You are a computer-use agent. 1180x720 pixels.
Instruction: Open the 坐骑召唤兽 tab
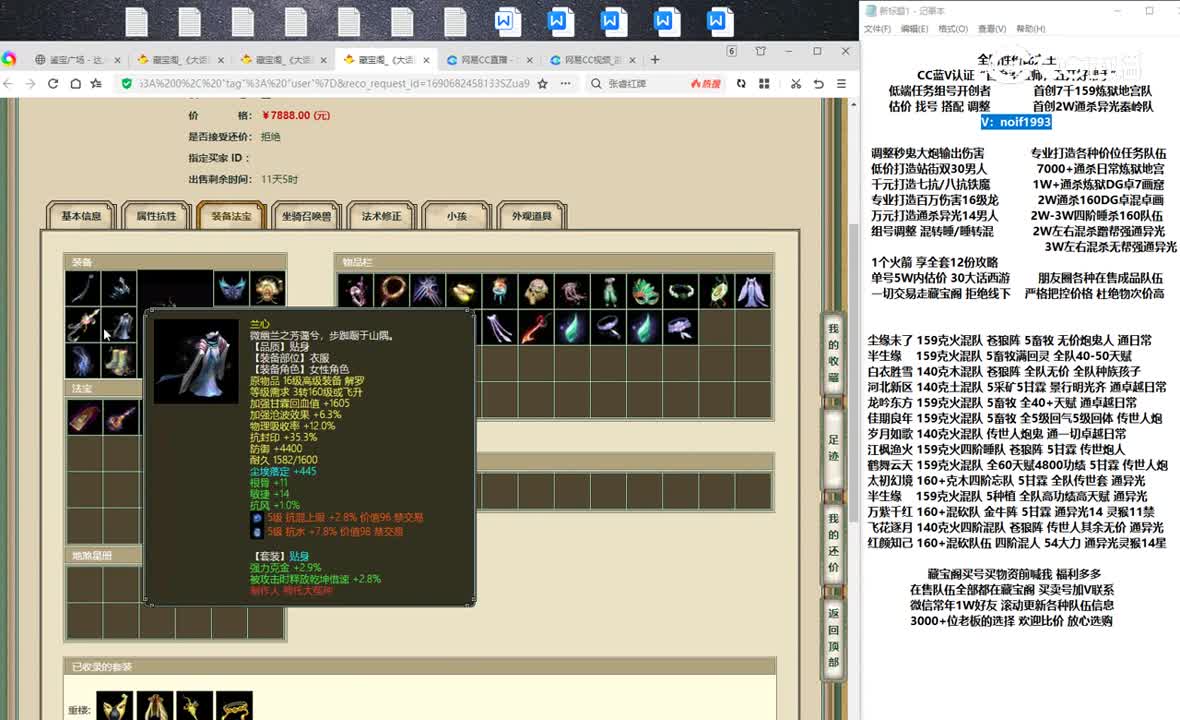coord(306,216)
